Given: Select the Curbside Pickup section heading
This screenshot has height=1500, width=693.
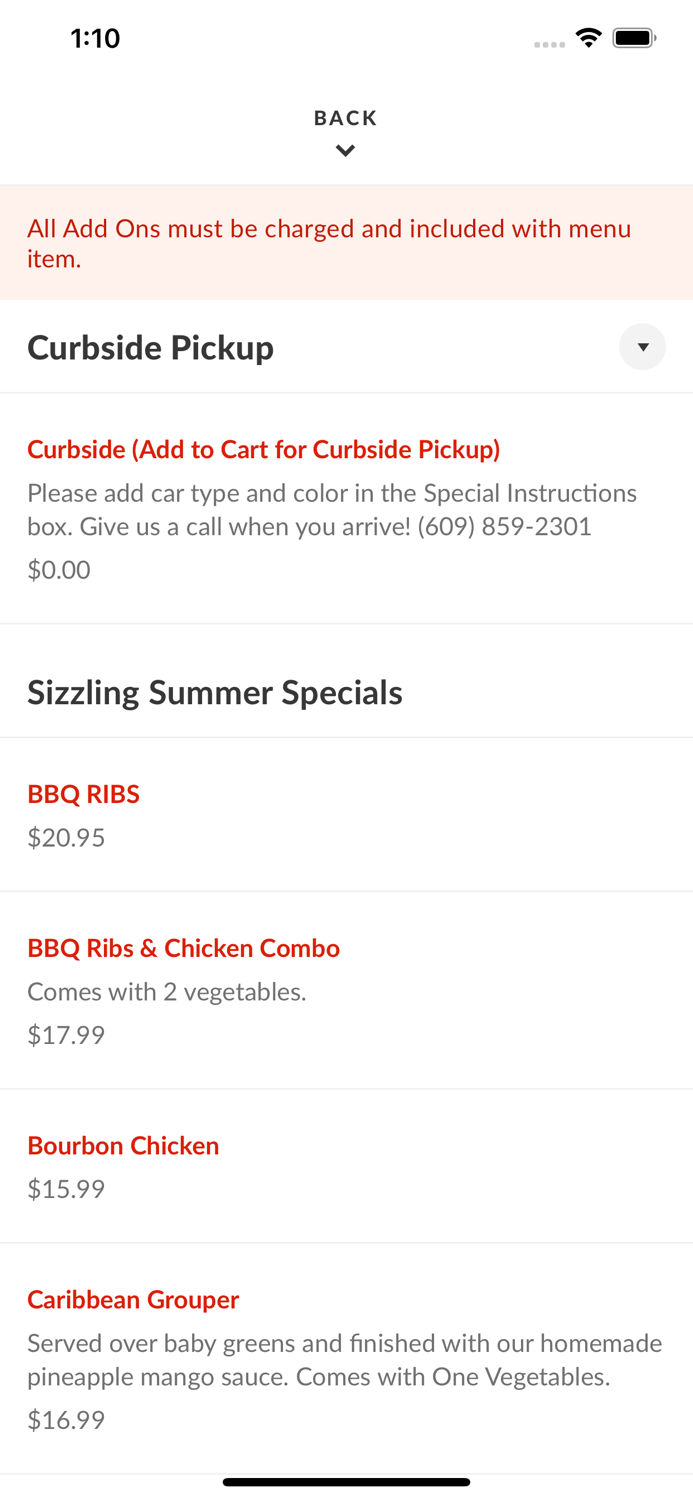Looking at the screenshot, I should click(x=150, y=347).
